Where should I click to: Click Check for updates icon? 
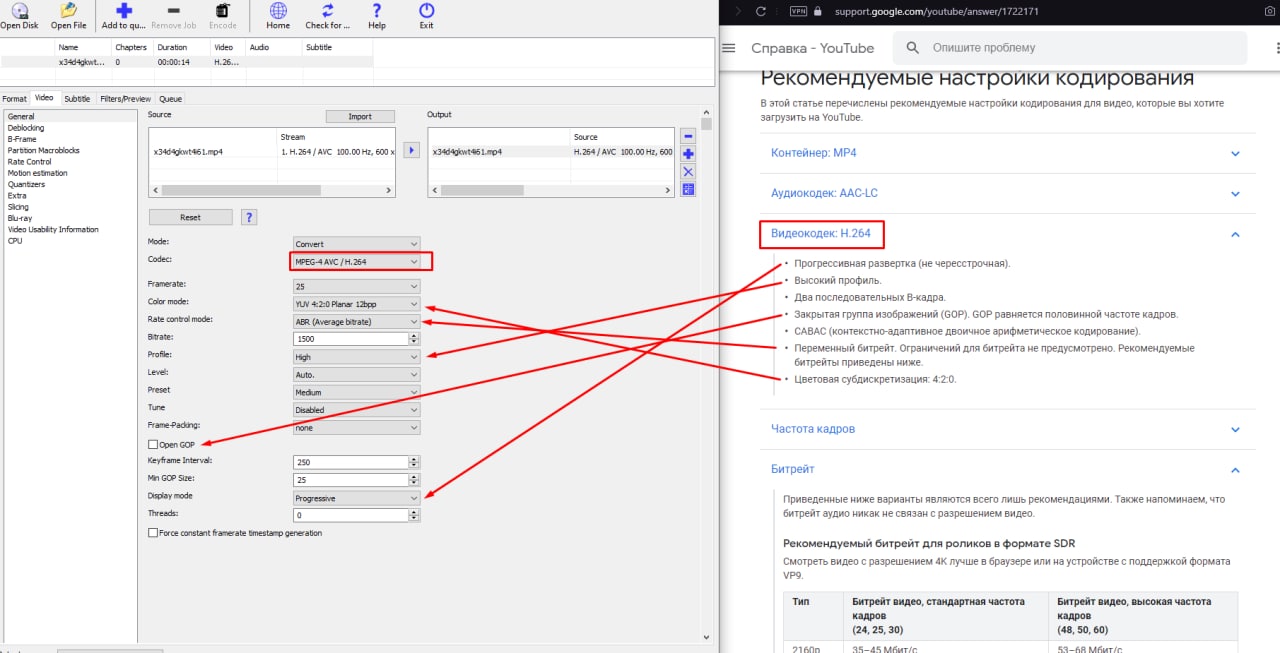tap(327, 11)
